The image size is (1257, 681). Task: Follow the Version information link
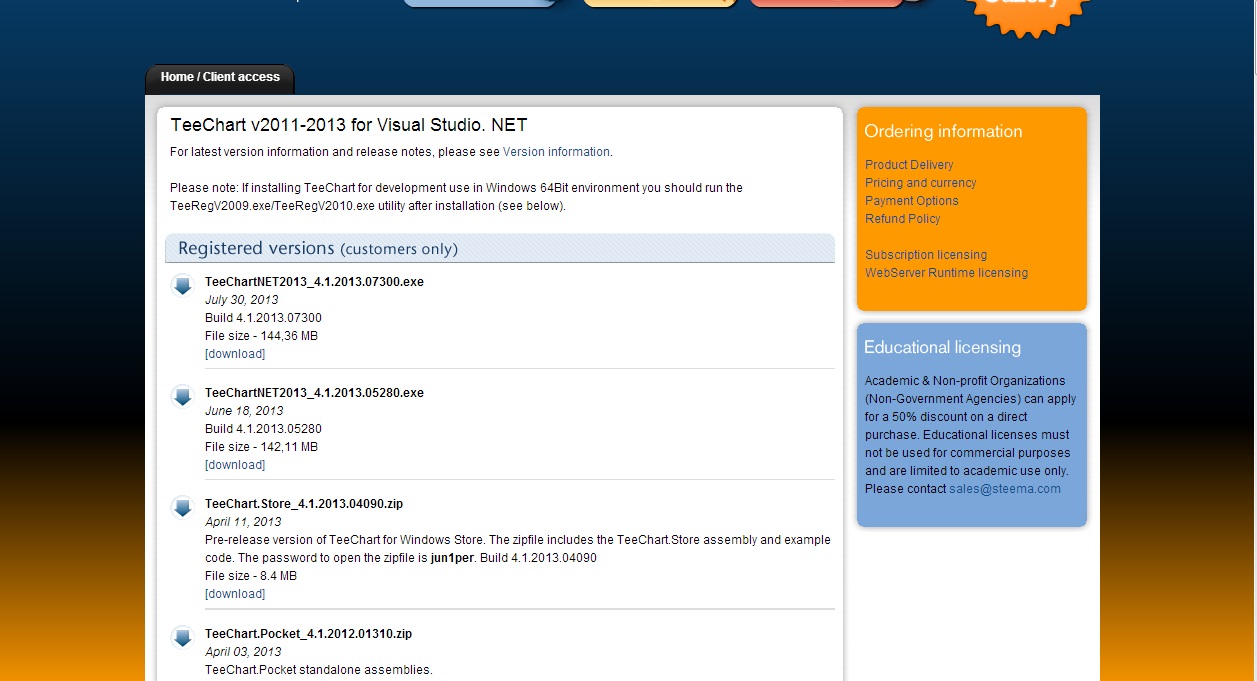[556, 152]
